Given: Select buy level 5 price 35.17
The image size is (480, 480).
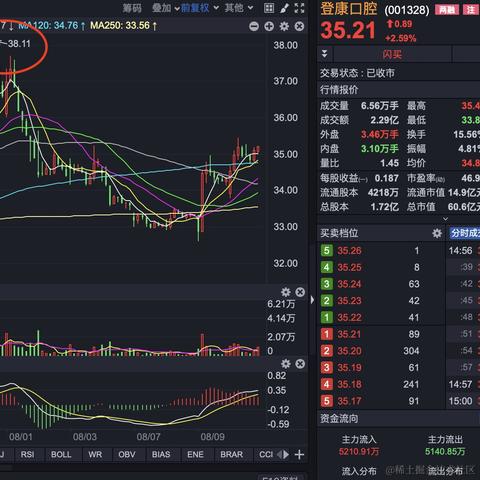Looking at the screenshot, I should point(349,401).
